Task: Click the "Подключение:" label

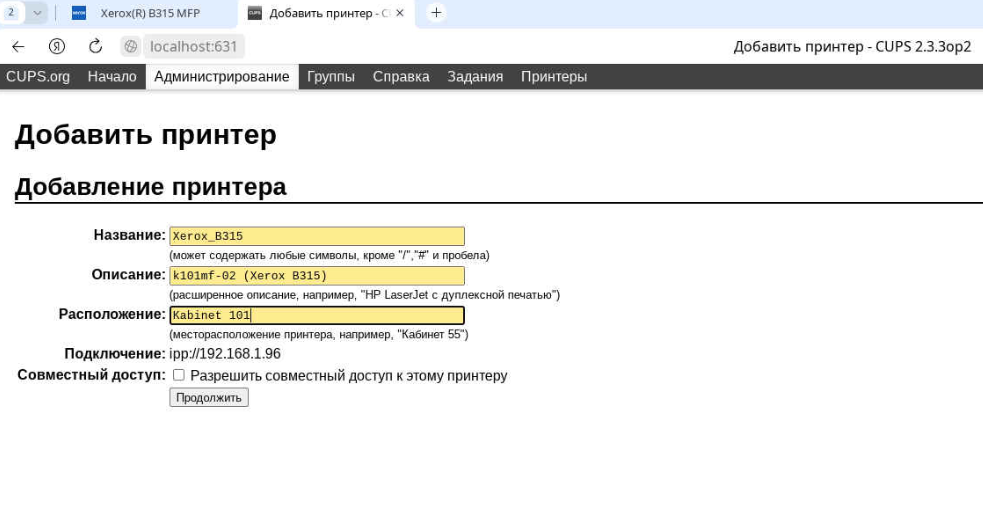Action: tap(115, 354)
